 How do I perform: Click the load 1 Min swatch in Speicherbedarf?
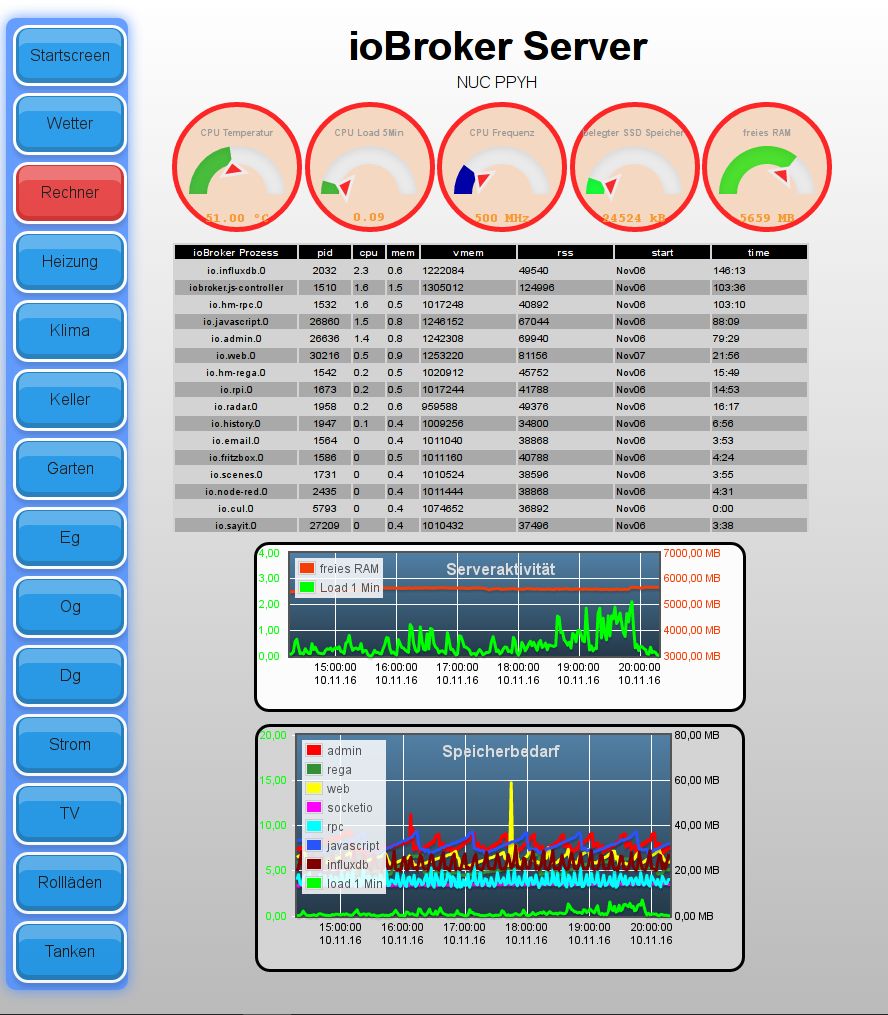[314, 883]
